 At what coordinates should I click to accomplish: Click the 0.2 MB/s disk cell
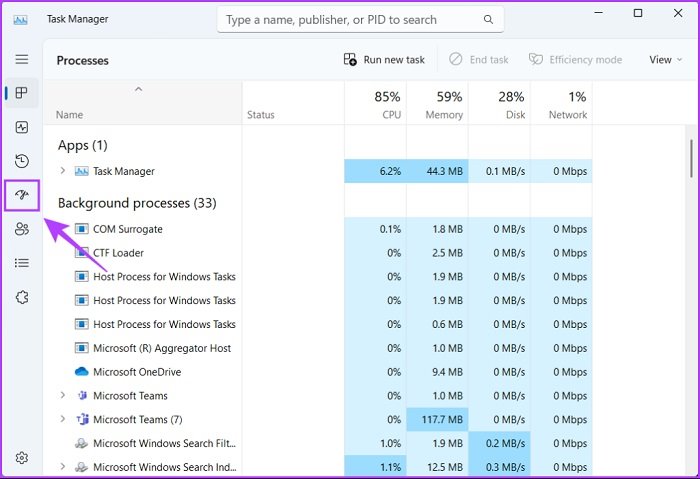[x=499, y=443]
